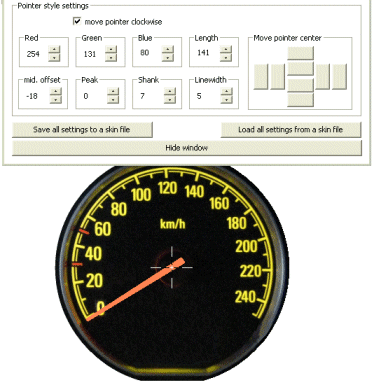Increase the Linewidth value

226,92
